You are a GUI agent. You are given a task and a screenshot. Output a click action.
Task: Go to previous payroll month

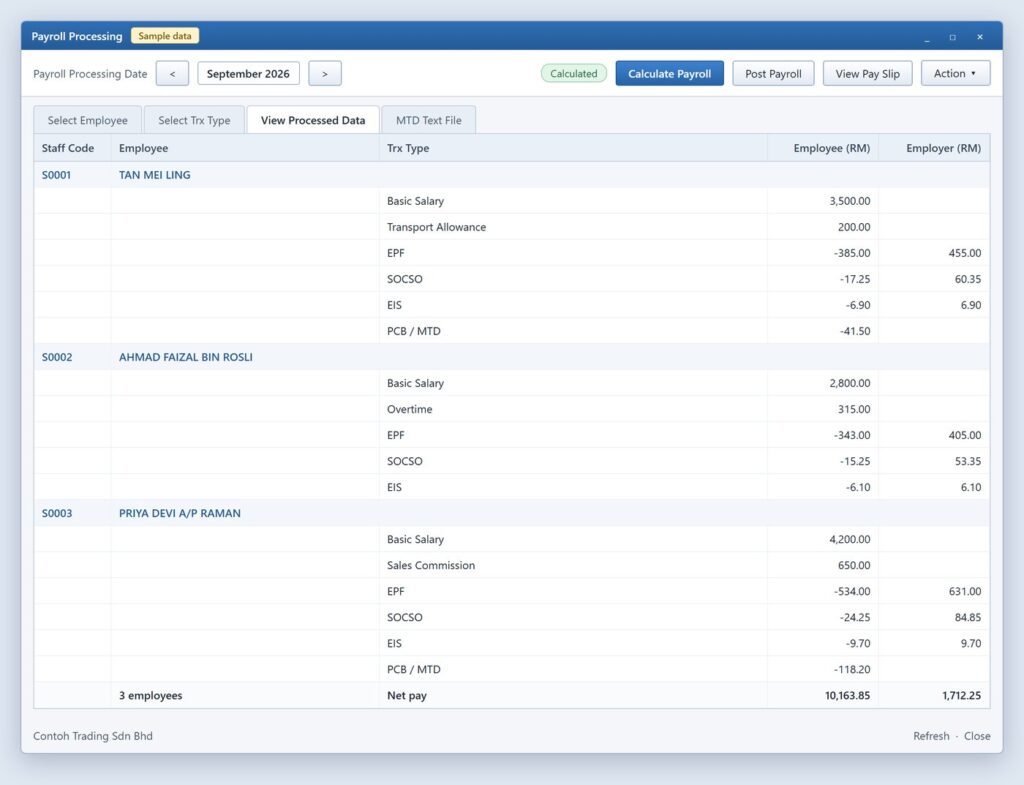coord(172,74)
